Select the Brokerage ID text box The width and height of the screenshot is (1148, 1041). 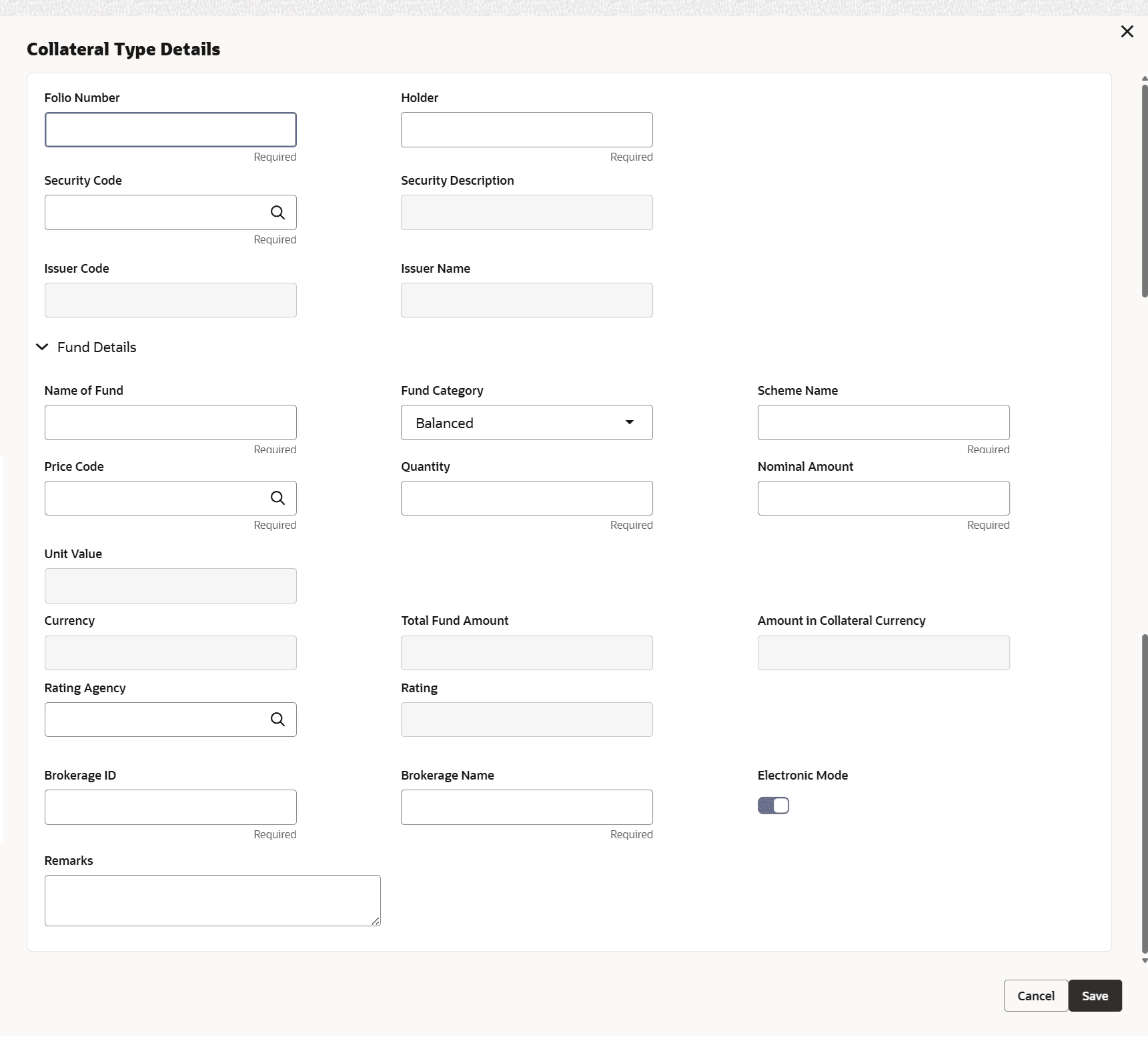pos(170,808)
